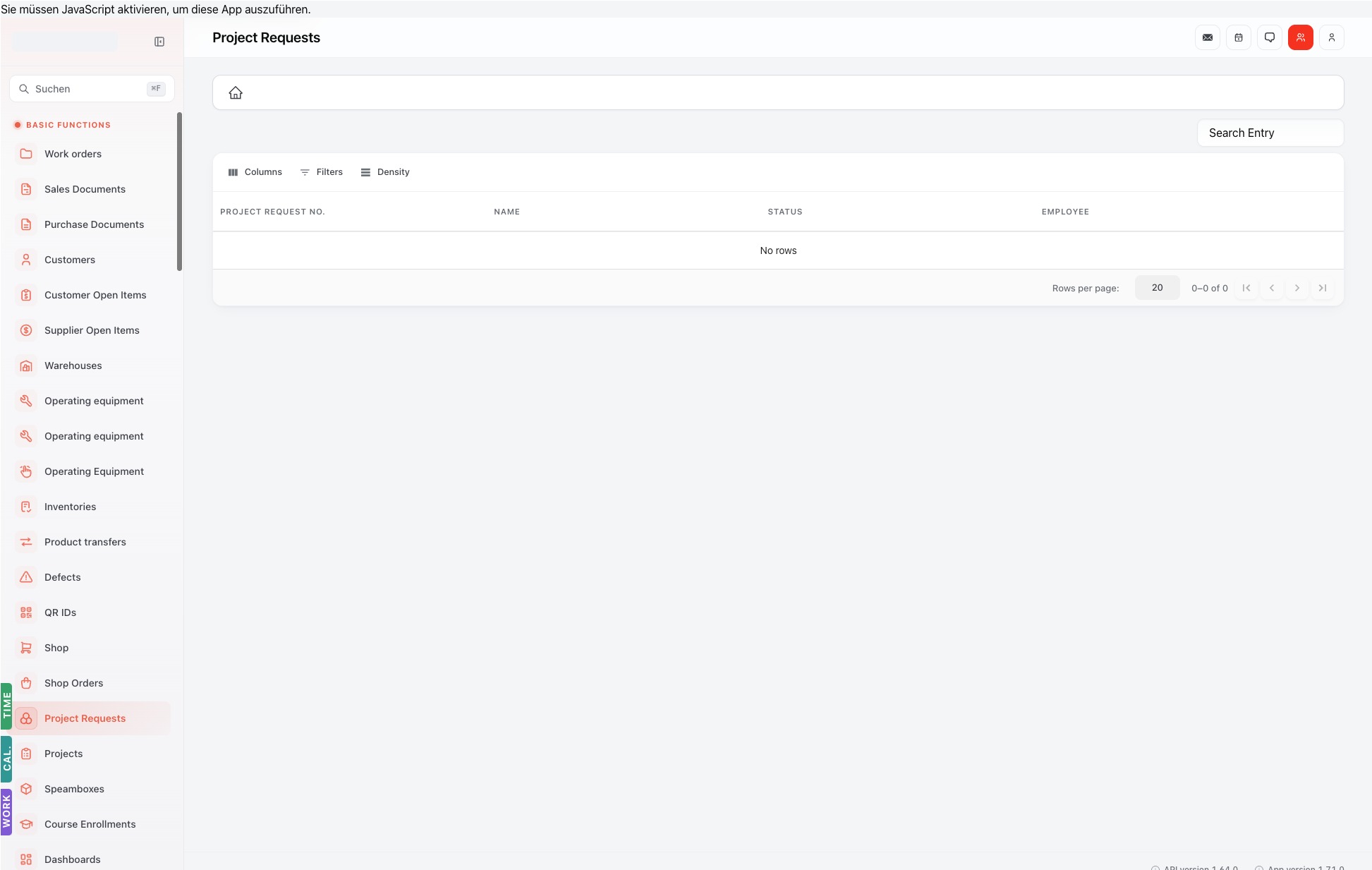Click the red users icon button
The image size is (1372, 870).
point(1301,37)
